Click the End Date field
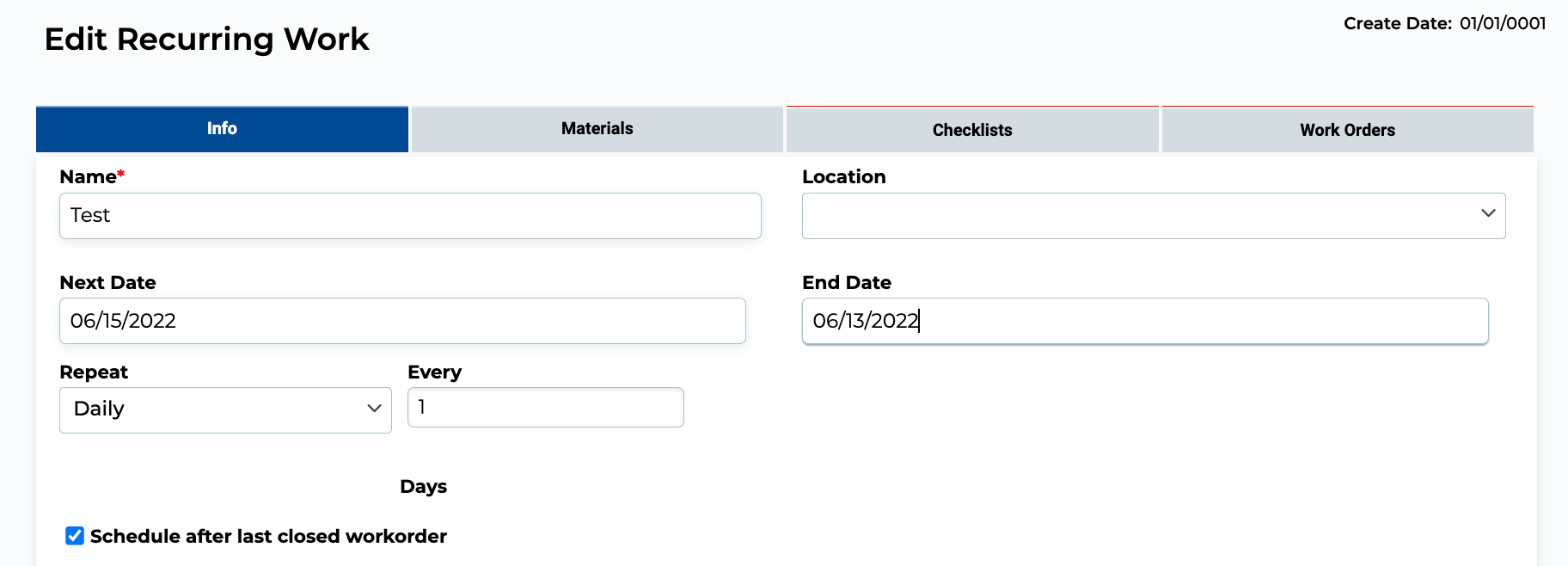Image resolution: width=1568 pixels, height=566 pixels. (1145, 321)
